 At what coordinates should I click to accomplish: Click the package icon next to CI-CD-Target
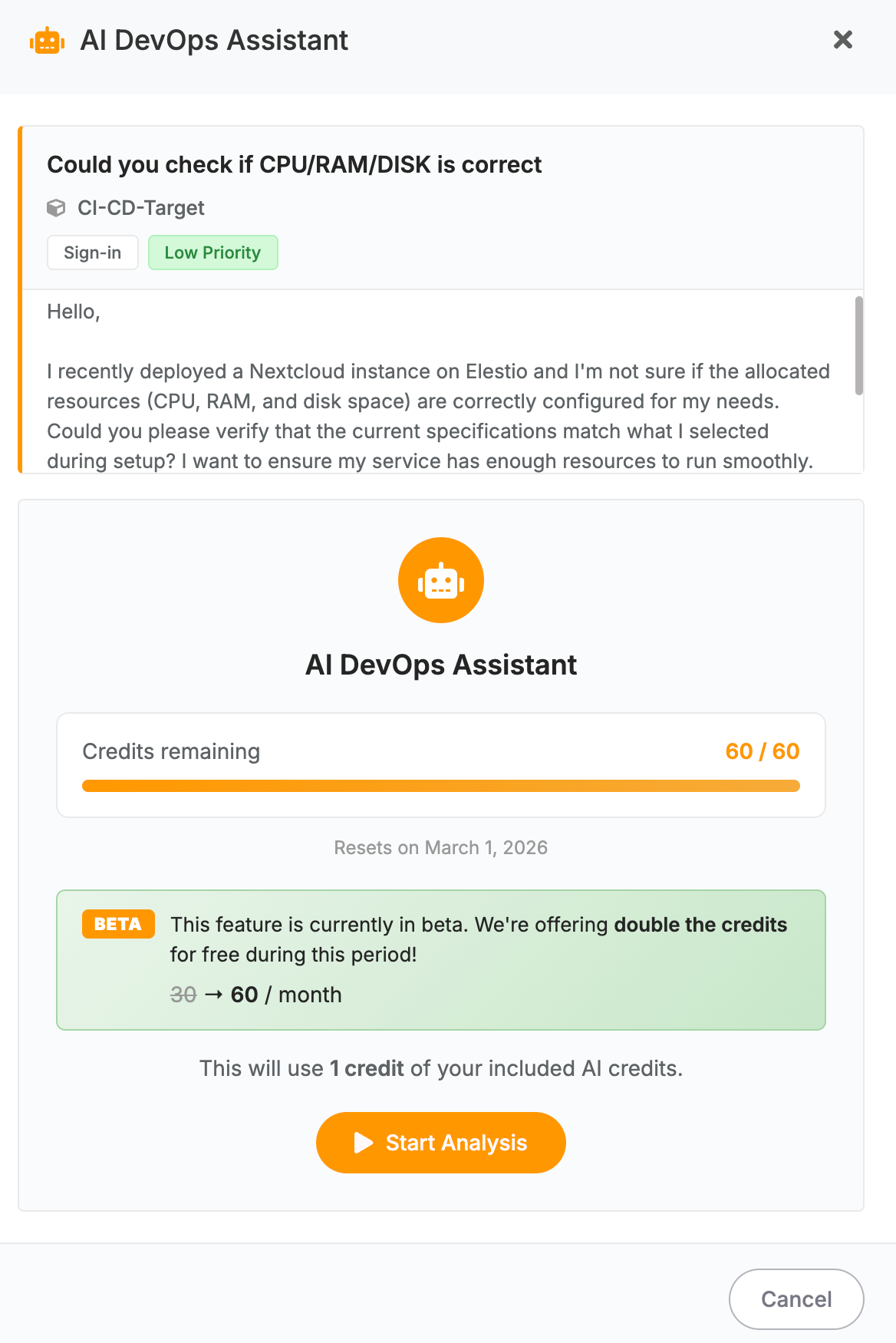click(57, 207)
